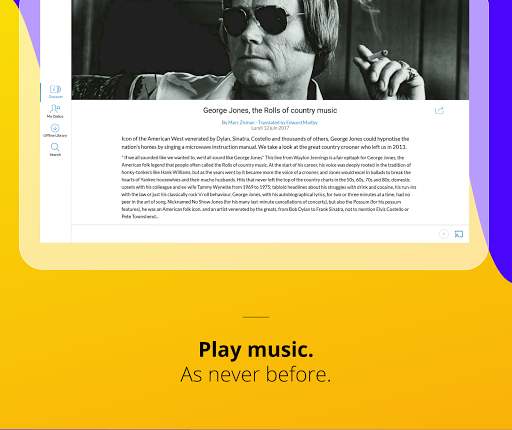Click the intro paragraph starting 'Icon of the American West'
Screen dimensions: 512x430
click(265, 143)
